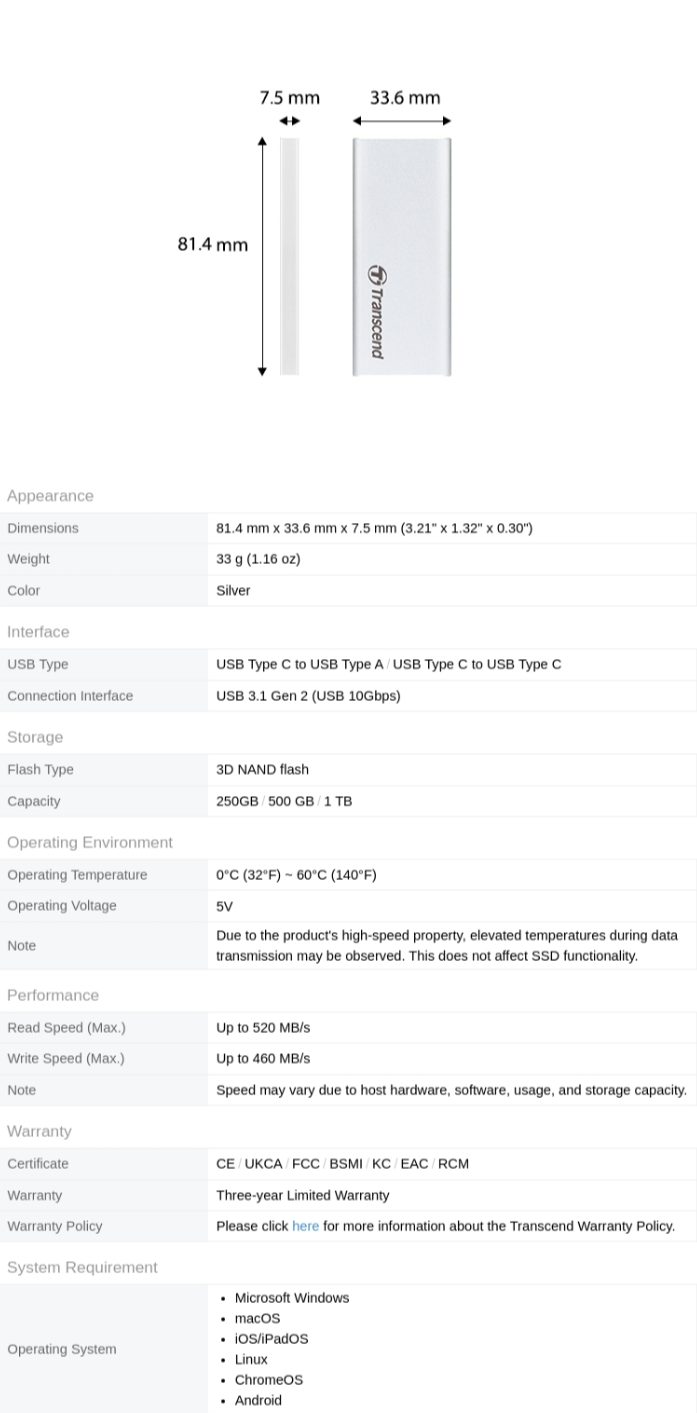Click the 81.4 mm height arrow
Image resolution: width=697 pixels, height=1413 pixels.
(262, 257)
